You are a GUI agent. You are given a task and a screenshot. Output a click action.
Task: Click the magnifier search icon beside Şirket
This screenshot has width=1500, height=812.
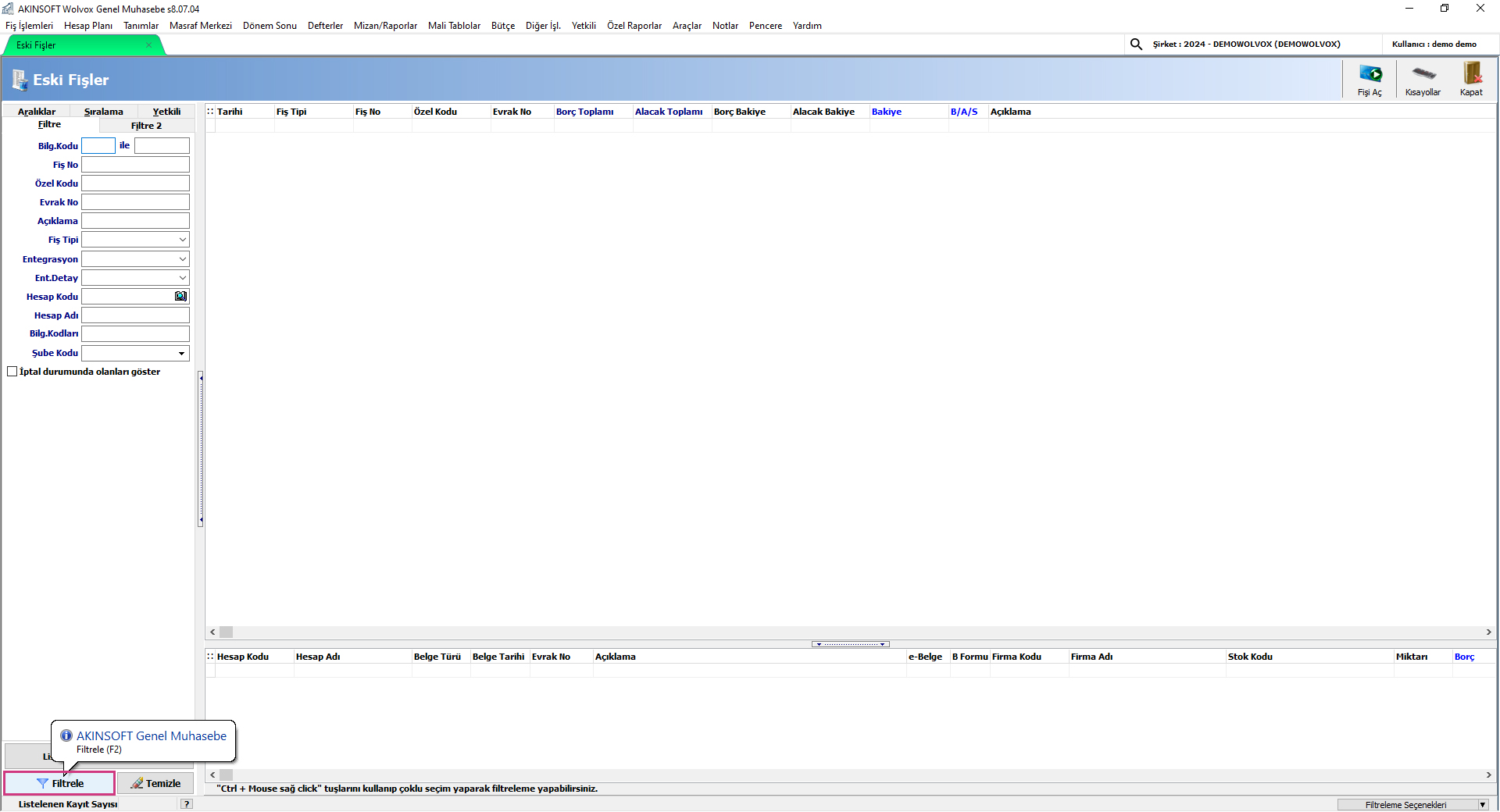[1136, 45]
